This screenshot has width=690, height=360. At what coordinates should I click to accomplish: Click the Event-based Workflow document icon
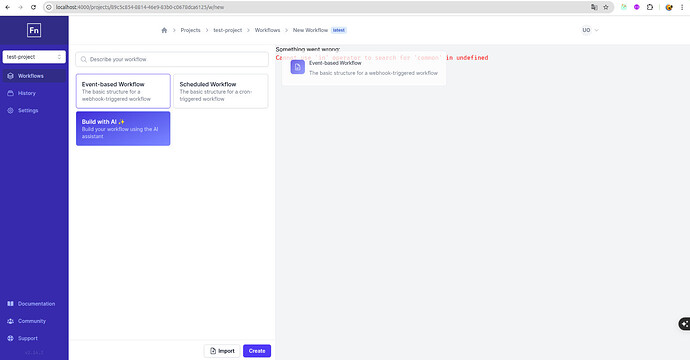[297, 67]
